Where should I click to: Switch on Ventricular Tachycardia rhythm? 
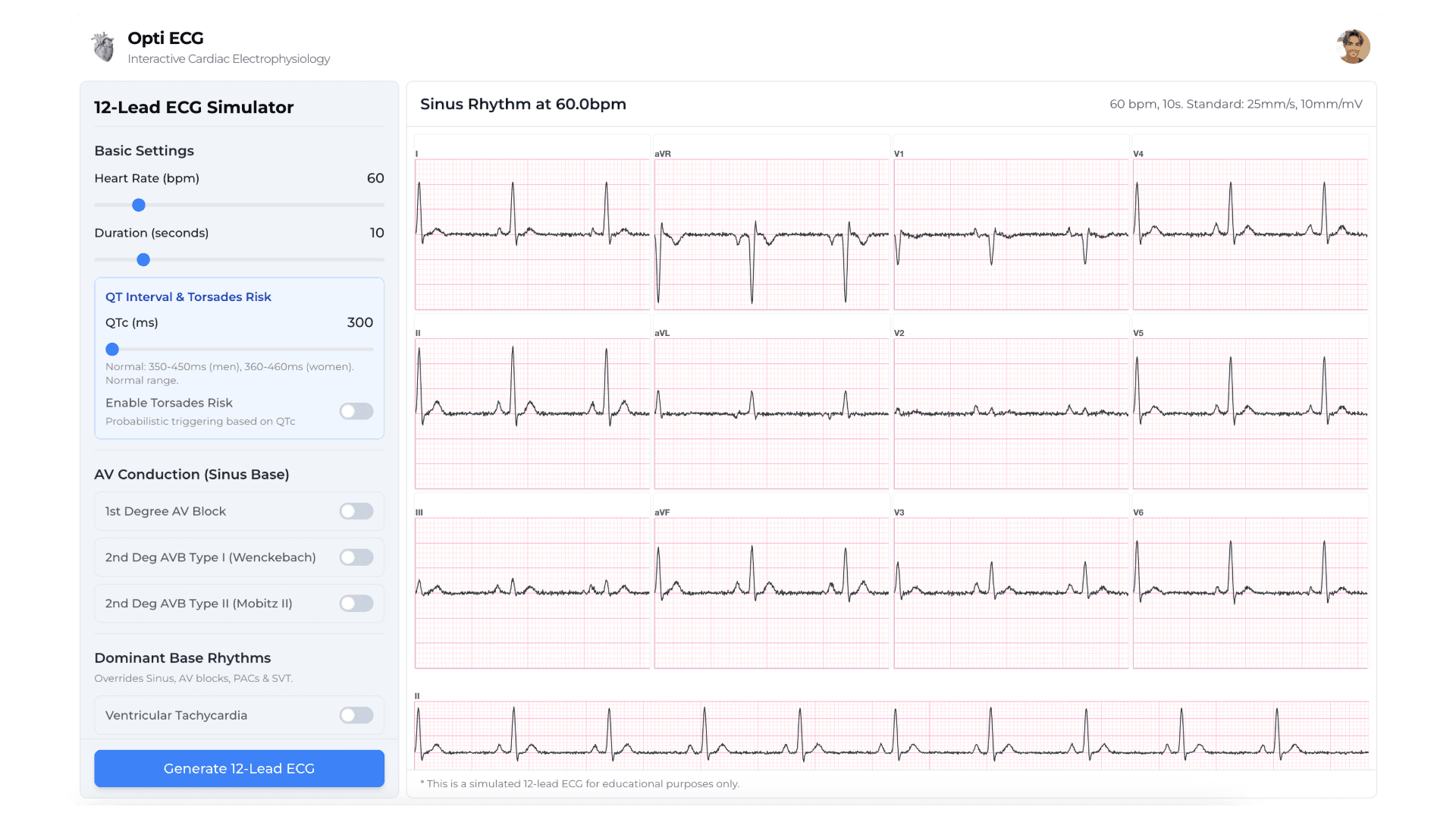356,714
